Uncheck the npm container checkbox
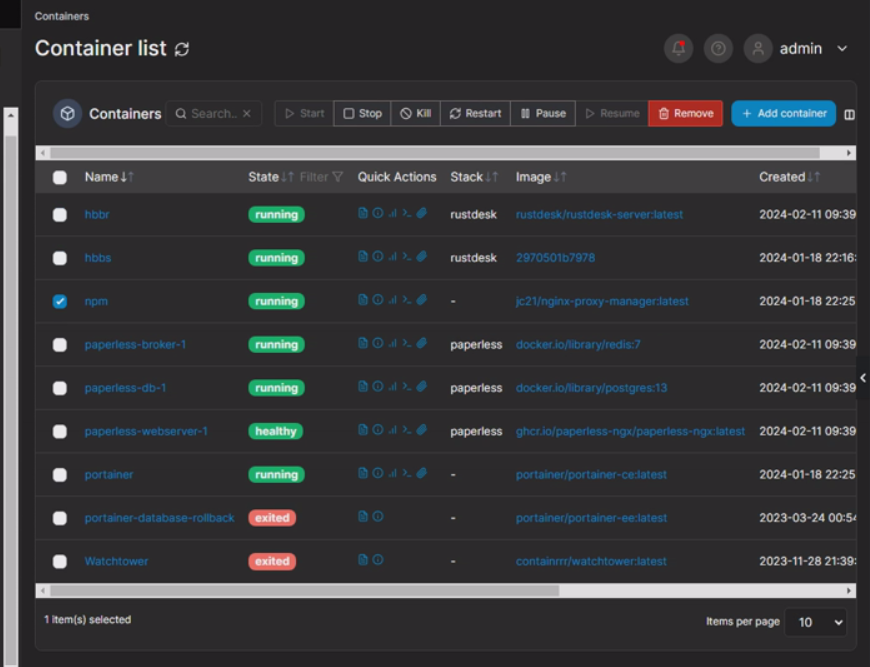The width and height of the screenshot is (870, 667). tap(60, 301)
